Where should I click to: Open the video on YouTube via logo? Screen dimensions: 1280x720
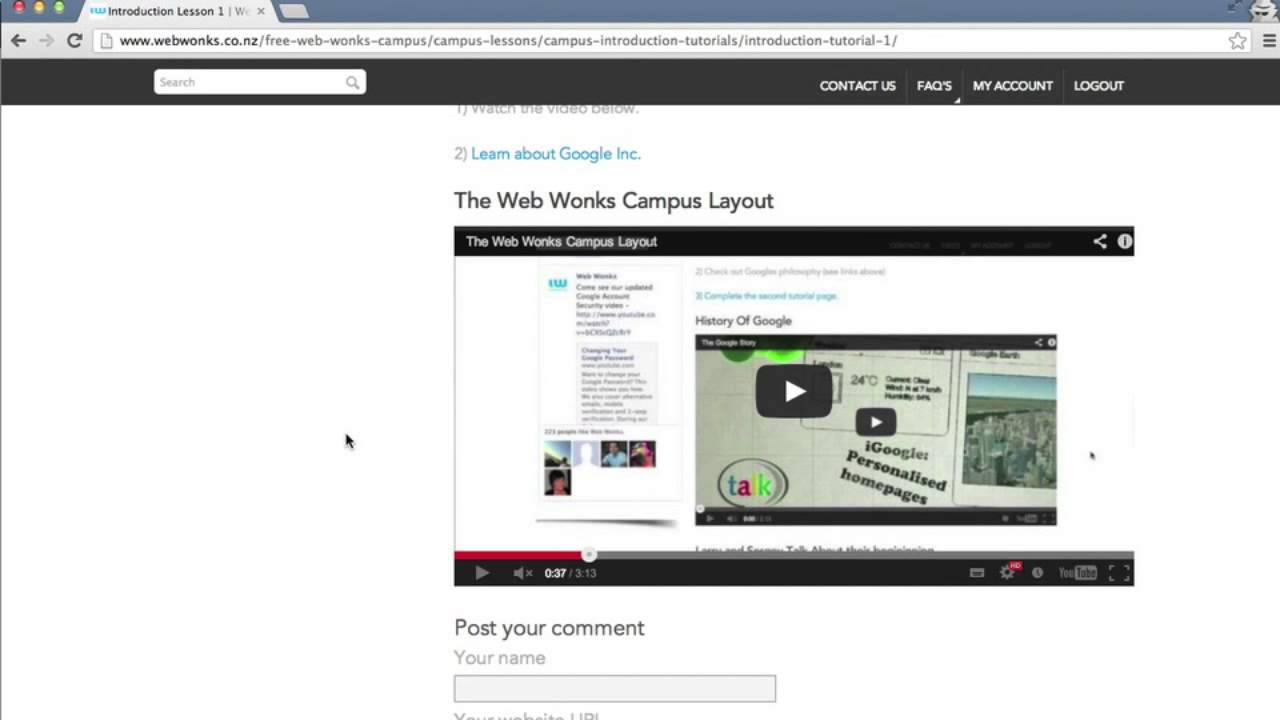point(1078,573)
